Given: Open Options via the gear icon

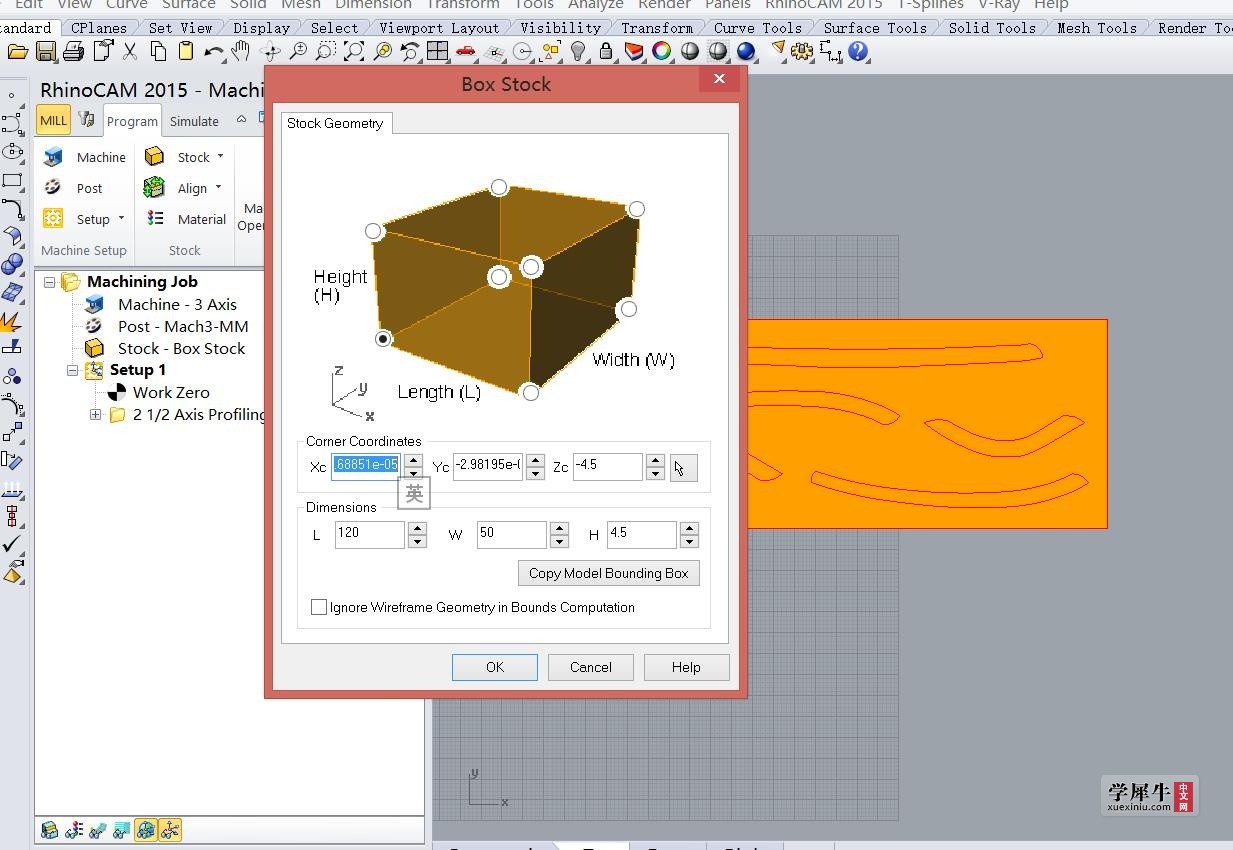Looking at the screenshot, I should (802, 51).
